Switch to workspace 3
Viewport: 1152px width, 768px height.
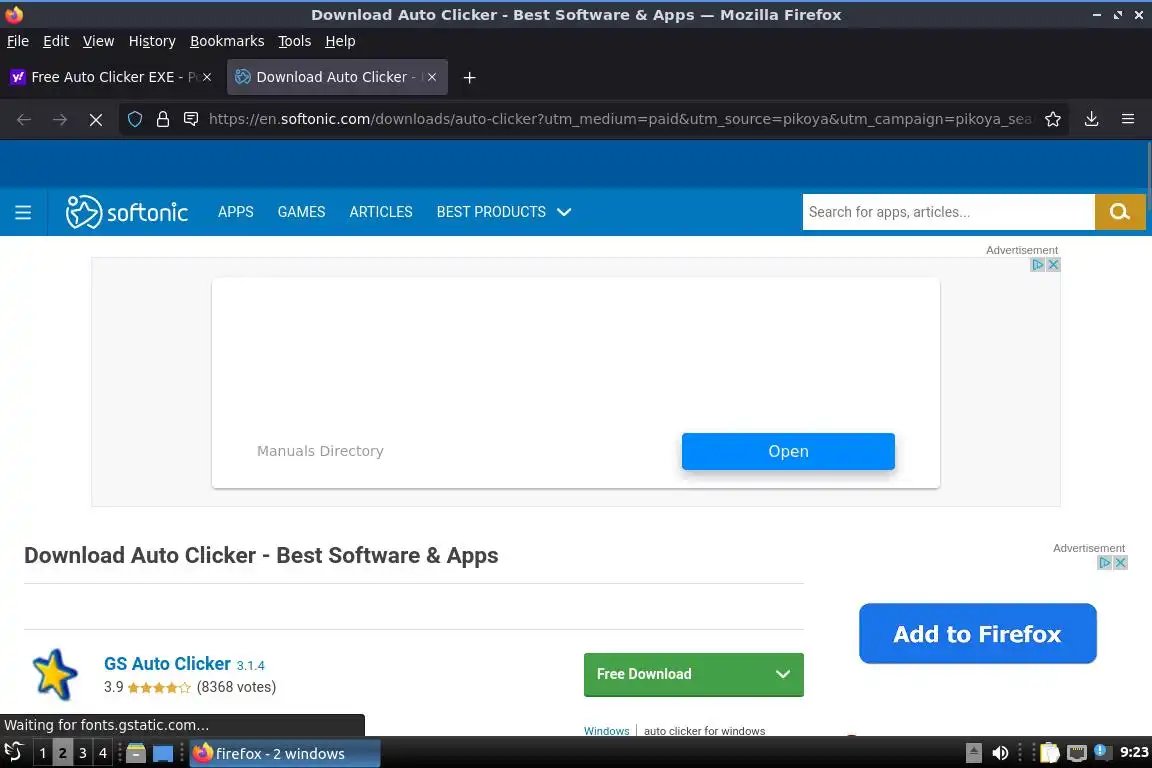tap(83, 753)
